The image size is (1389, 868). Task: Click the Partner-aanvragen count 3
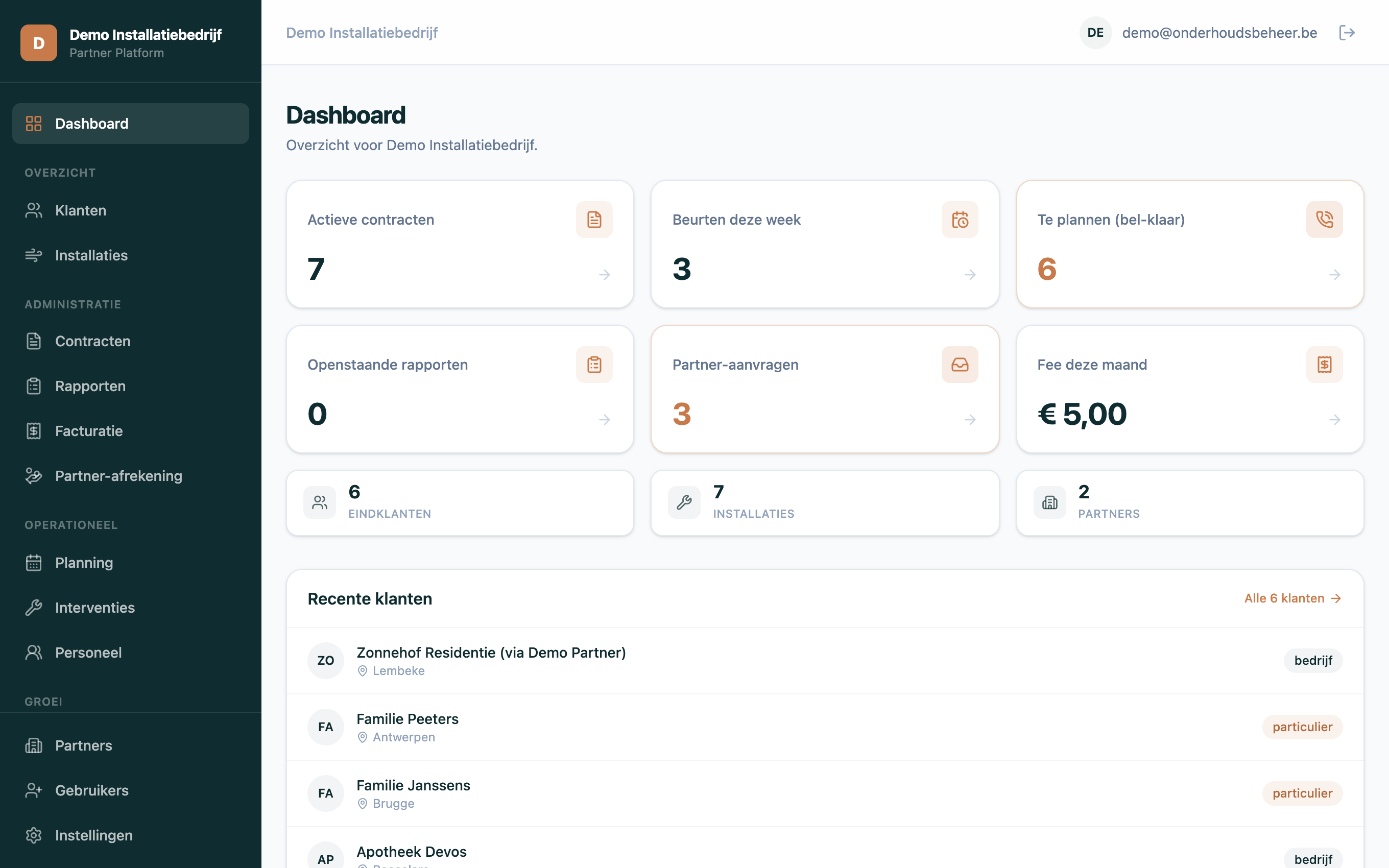point(681,415)
